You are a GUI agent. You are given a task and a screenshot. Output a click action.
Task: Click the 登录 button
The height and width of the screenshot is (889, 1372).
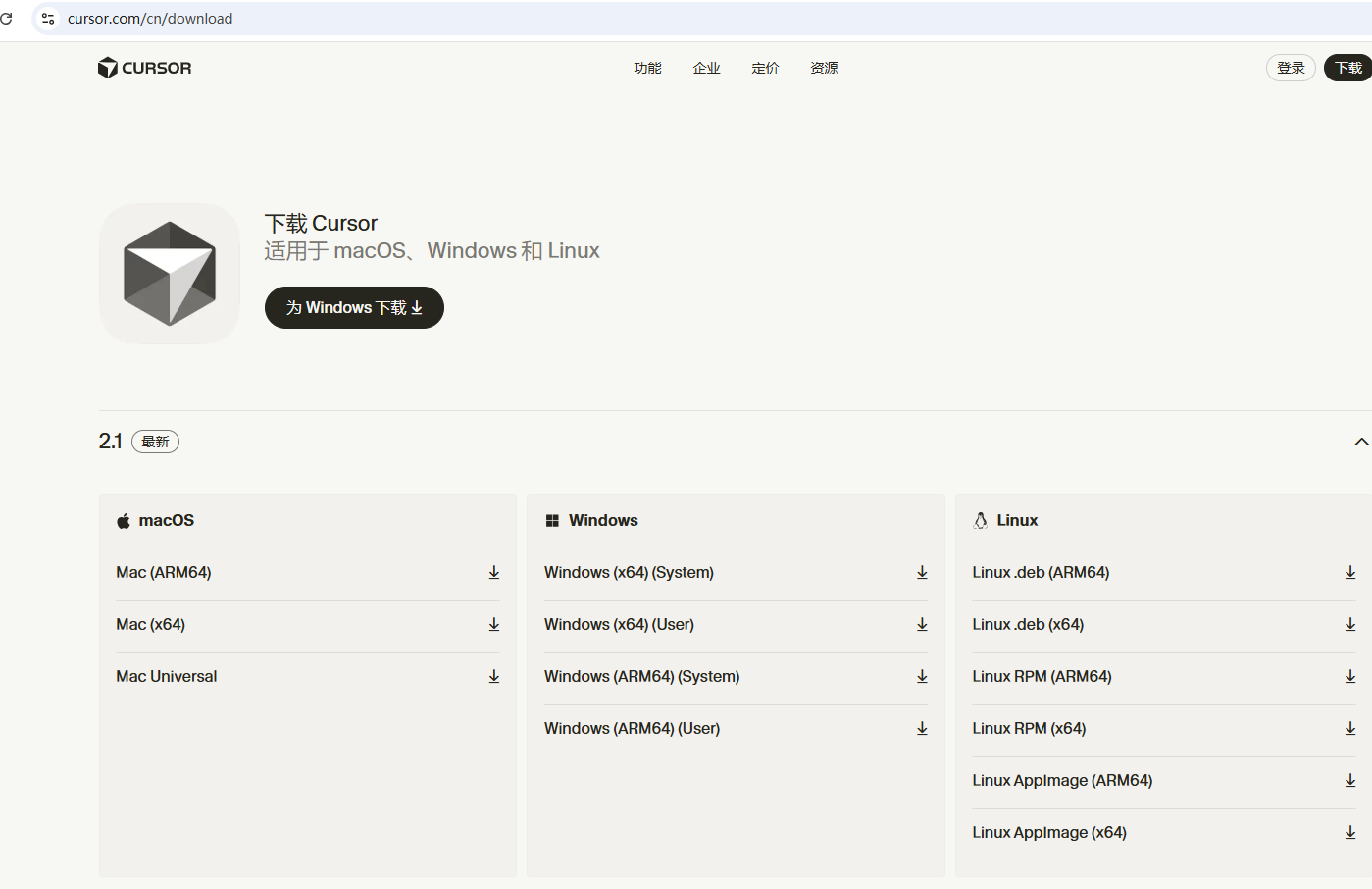(1291, 68)
